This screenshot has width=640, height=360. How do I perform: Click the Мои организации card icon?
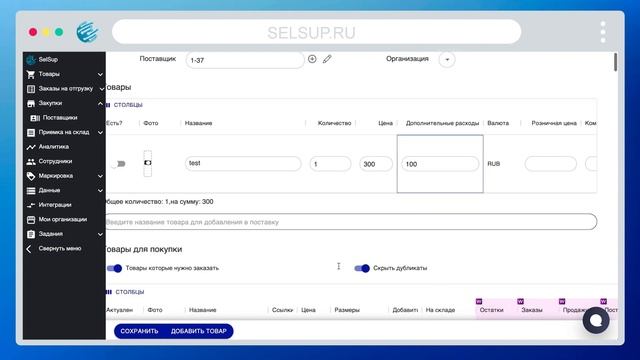pos(31,220)
